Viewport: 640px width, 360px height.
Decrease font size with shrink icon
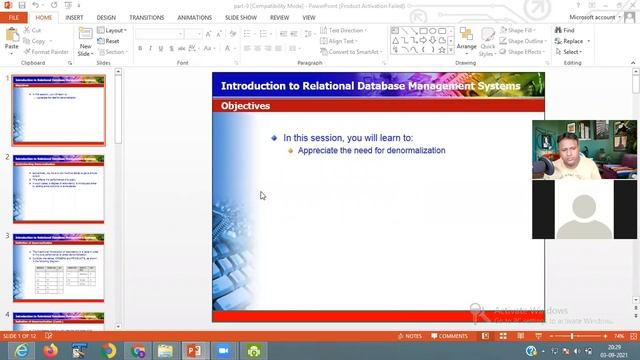[x=219, y=34]
